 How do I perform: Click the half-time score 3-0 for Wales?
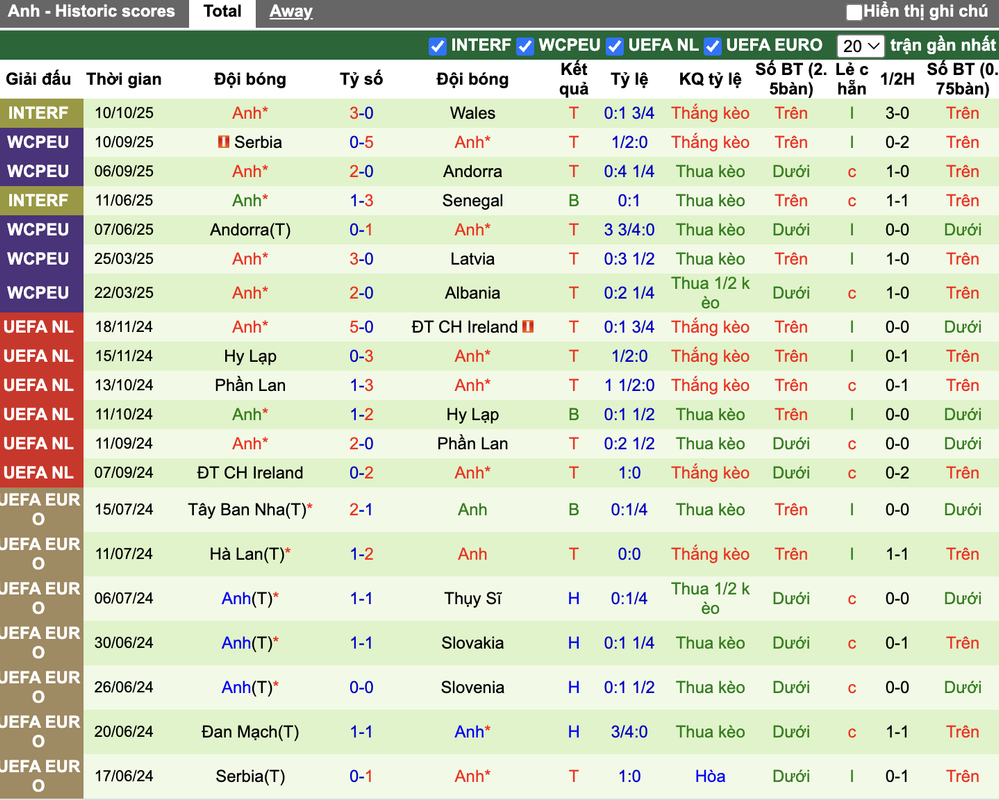click(x=897, y=113)
